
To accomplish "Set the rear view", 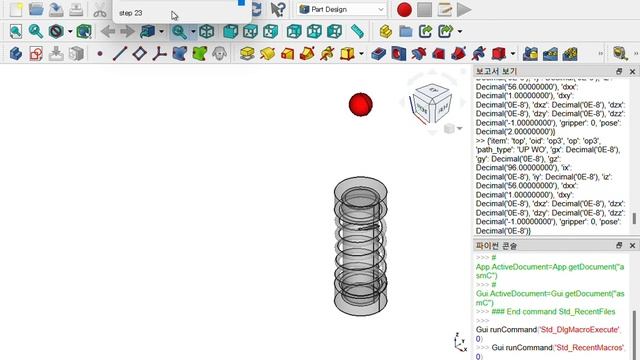I will coord(294,31).
